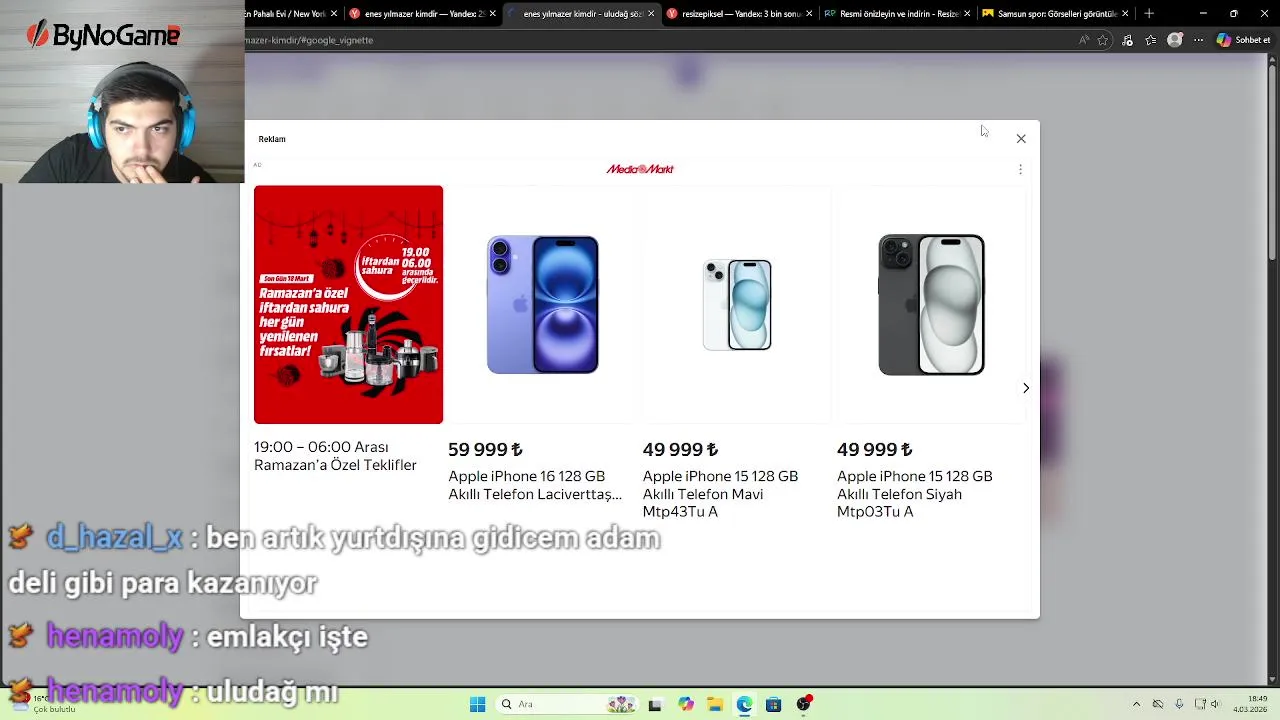Click the microphone tray icon
Viewport: 1280px width, 720px height.
pyautogui.click(x=1179, y=705)
